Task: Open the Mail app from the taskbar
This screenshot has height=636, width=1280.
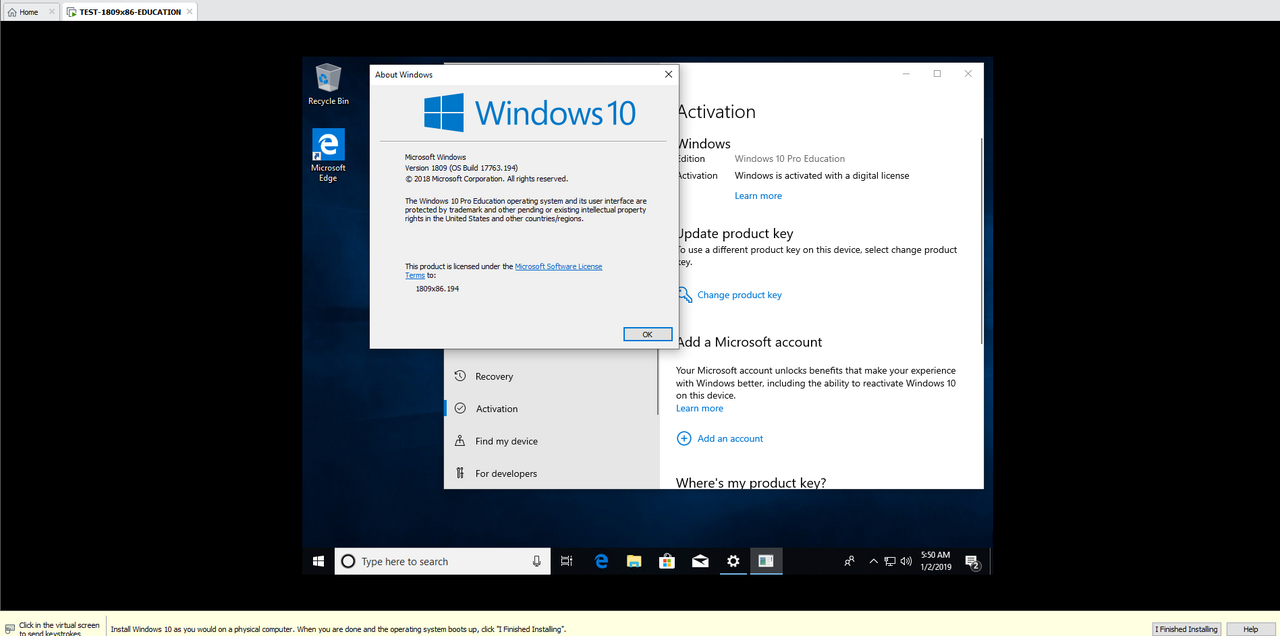Action: (x=700, y=561)
